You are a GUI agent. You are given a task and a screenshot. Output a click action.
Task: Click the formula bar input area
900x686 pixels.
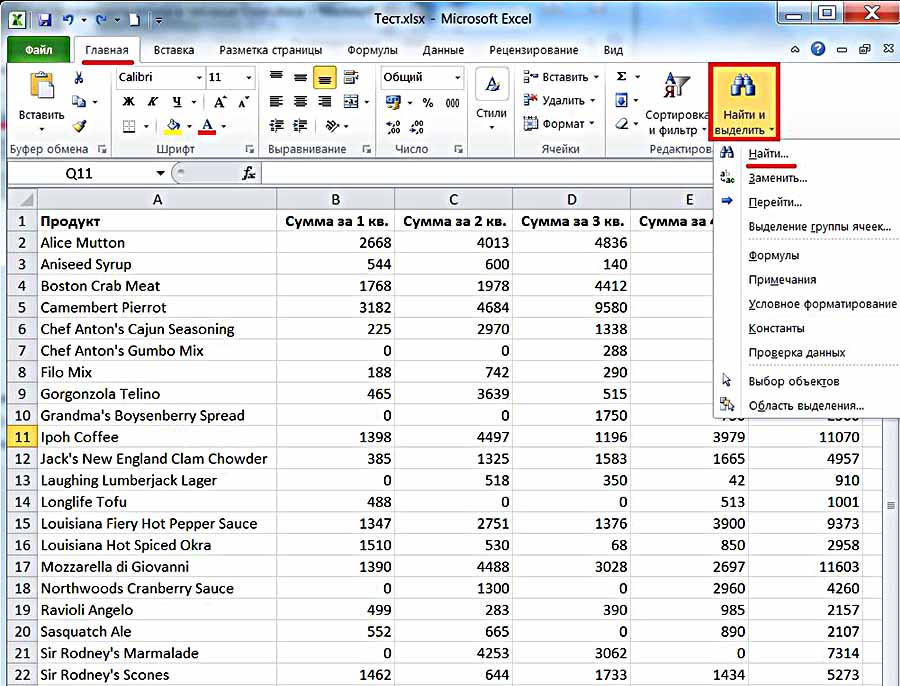pos(488,173)
